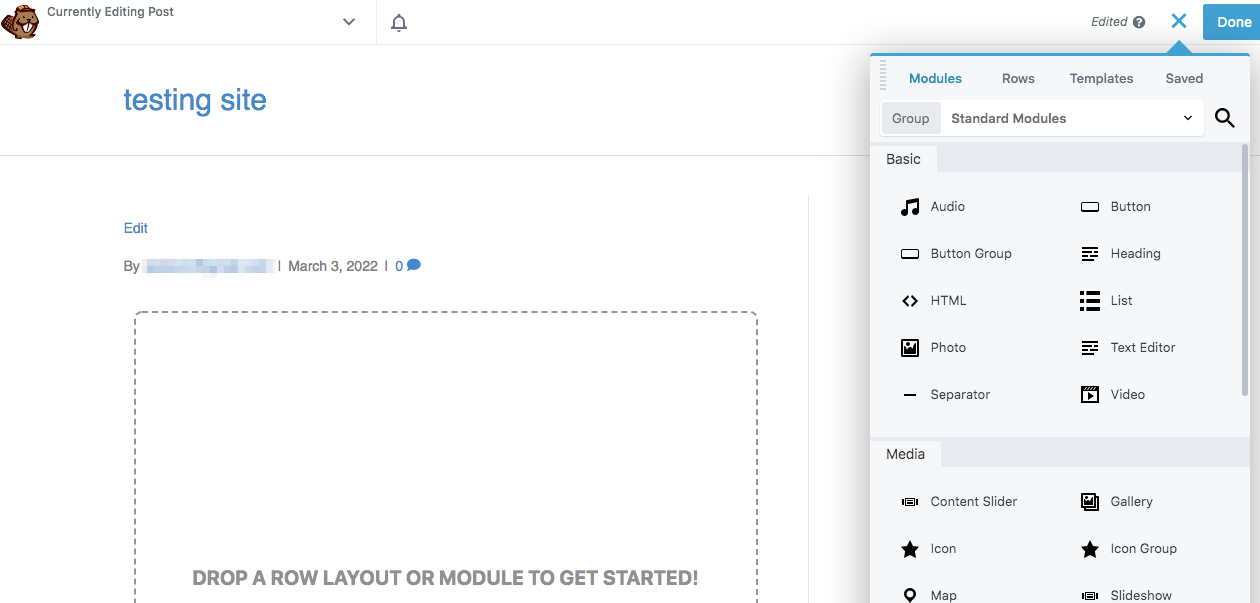The width and height of the screenshot is (1260, 603).
Task: Select the Gallery module icon
Action: point(1090,502)
